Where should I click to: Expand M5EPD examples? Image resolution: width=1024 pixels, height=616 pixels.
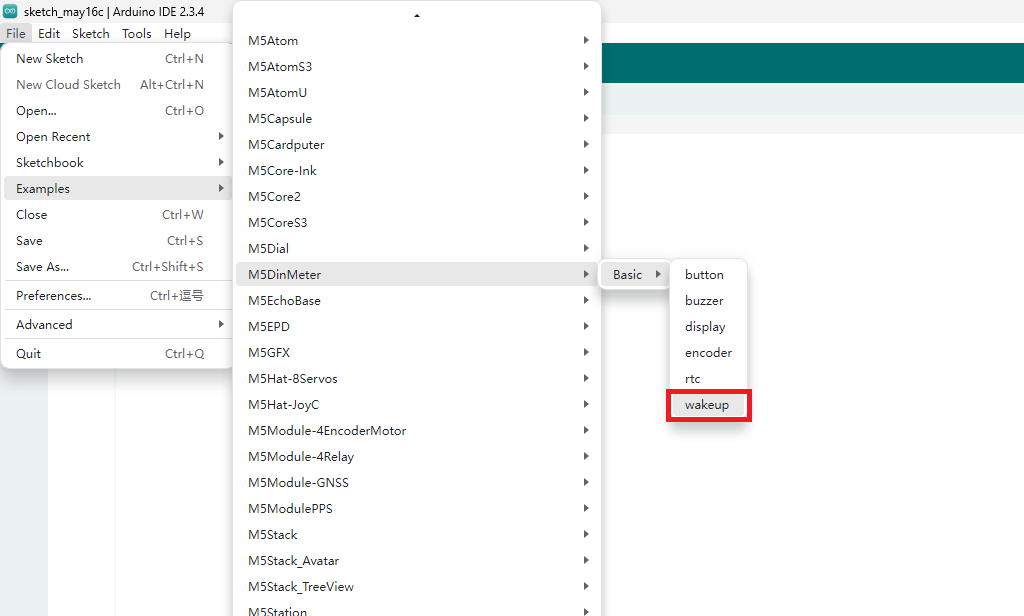(417, 327)
